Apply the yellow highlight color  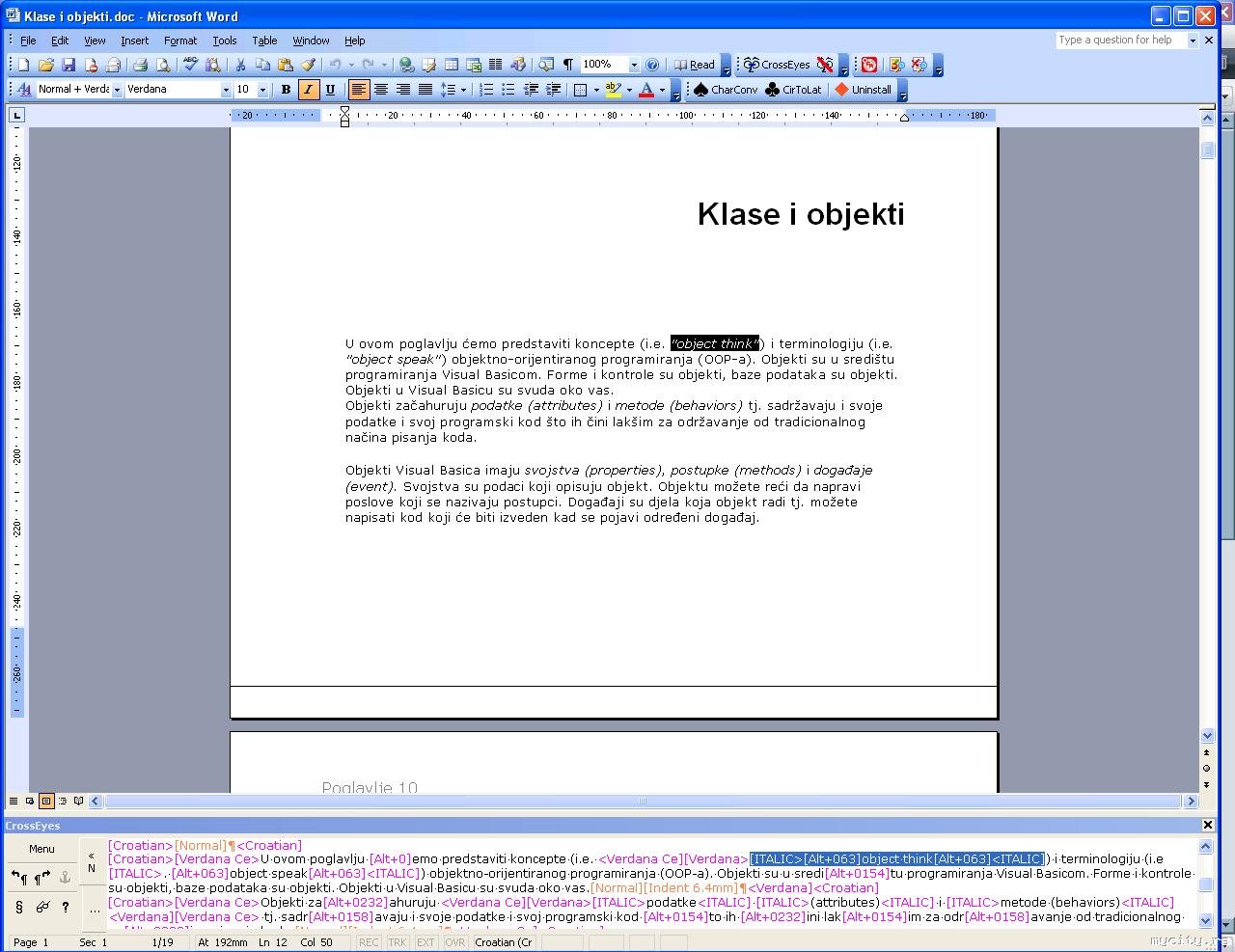pyautogui.click(x=613, y=90)
